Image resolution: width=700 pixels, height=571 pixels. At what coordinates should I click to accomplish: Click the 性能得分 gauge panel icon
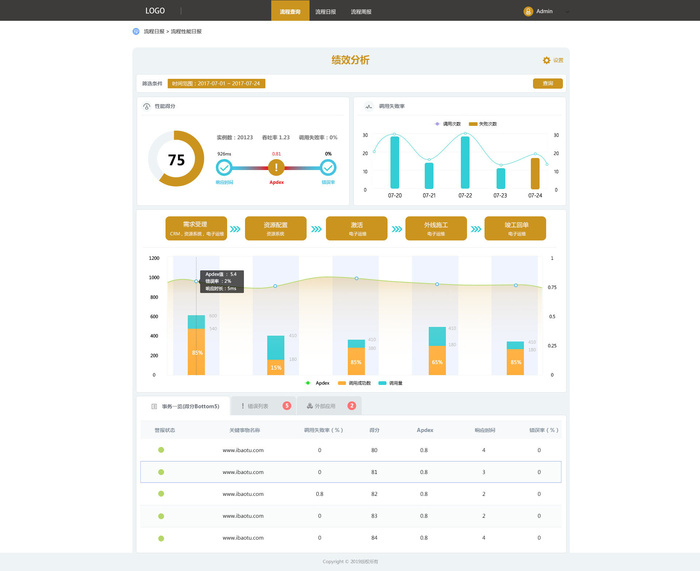(146, 106)
